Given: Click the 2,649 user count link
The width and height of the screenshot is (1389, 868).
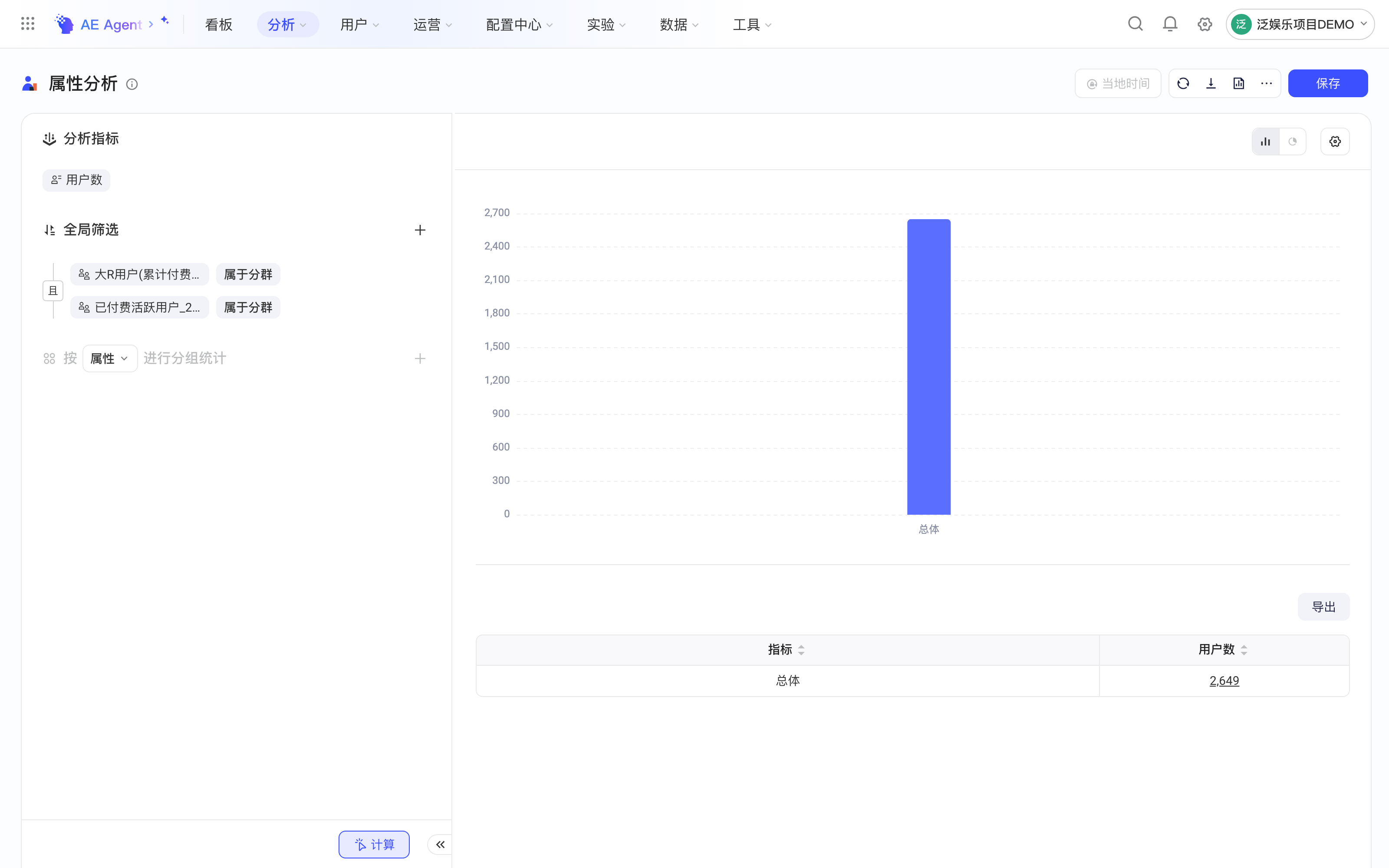Looking at the screenshot, I should (x=1224, y=681).
